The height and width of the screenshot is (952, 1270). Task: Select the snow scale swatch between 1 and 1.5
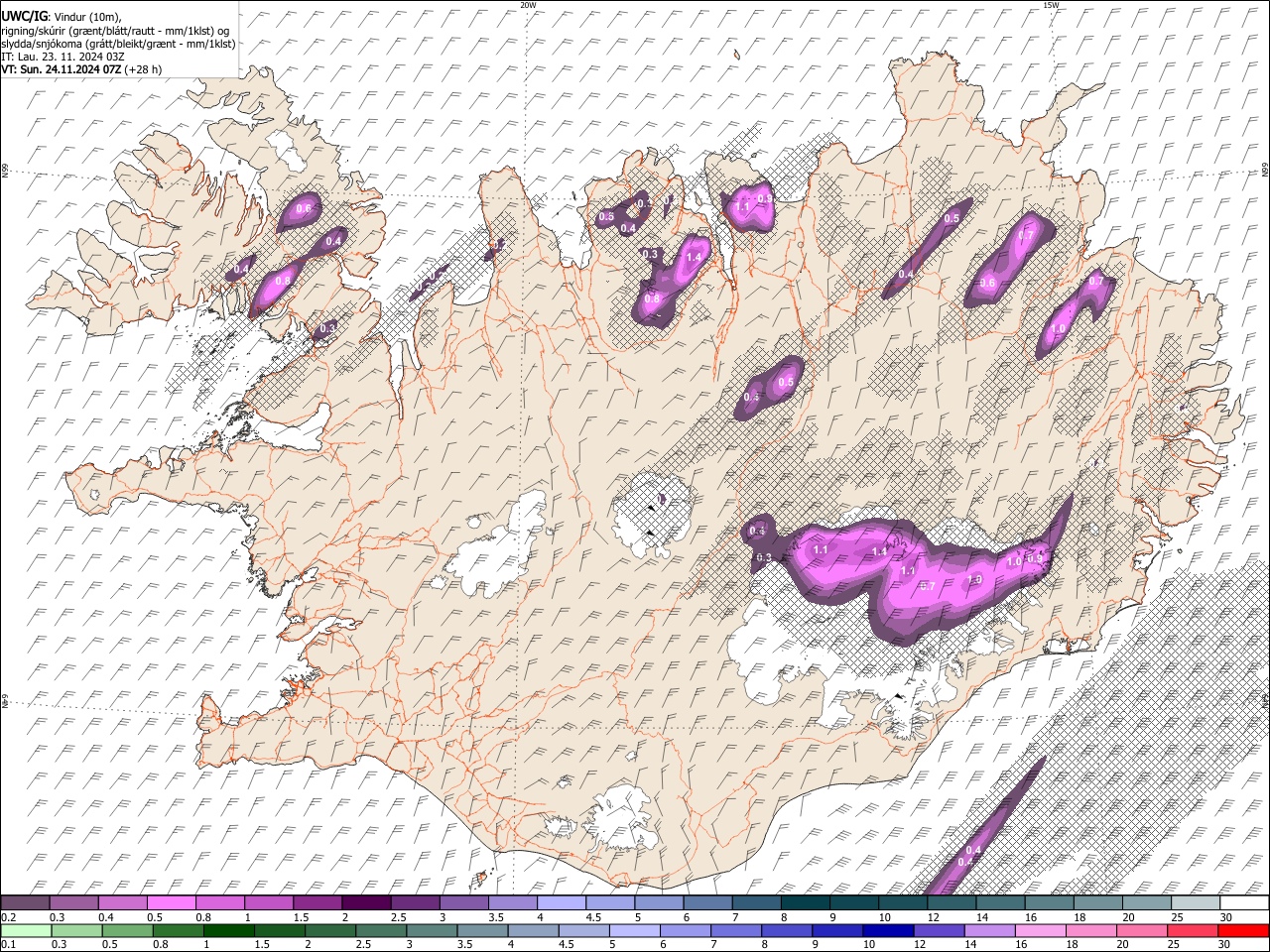click(x=269, y=902)
